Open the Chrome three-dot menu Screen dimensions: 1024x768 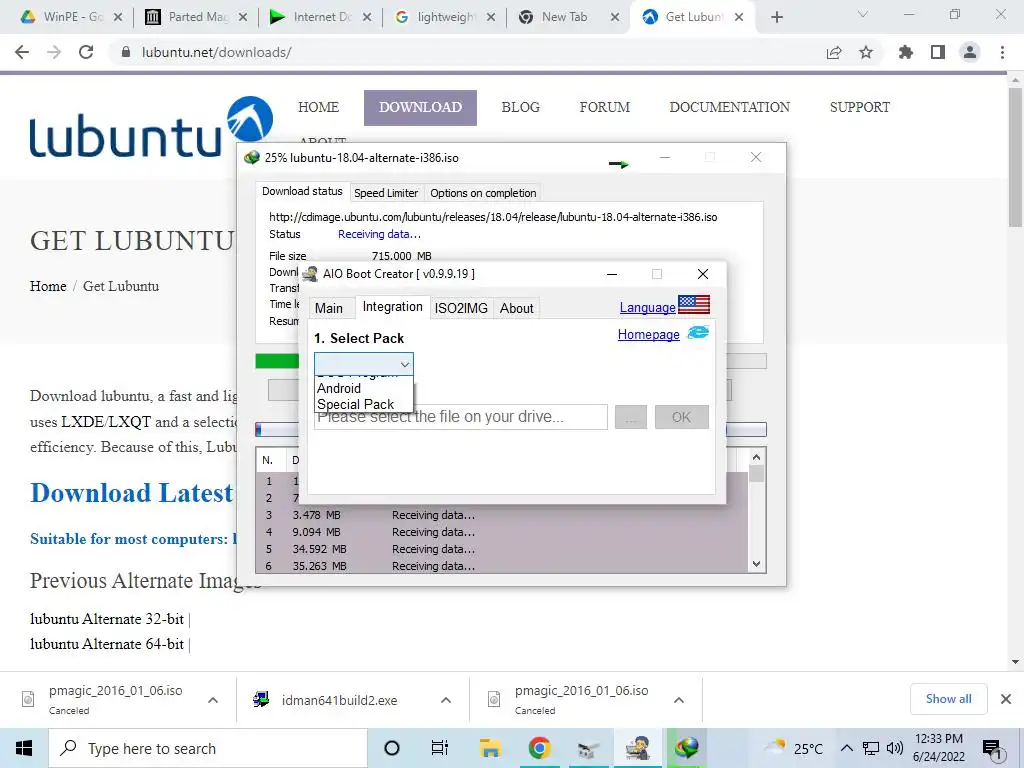tap(1002, 52)
